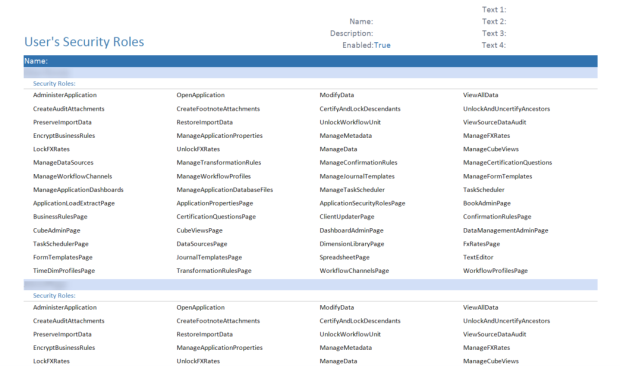Click CertifyAndLockDescendants in the first user's roles
The width and height of the screenshot is (620, 366).
(x=360, y=109)
